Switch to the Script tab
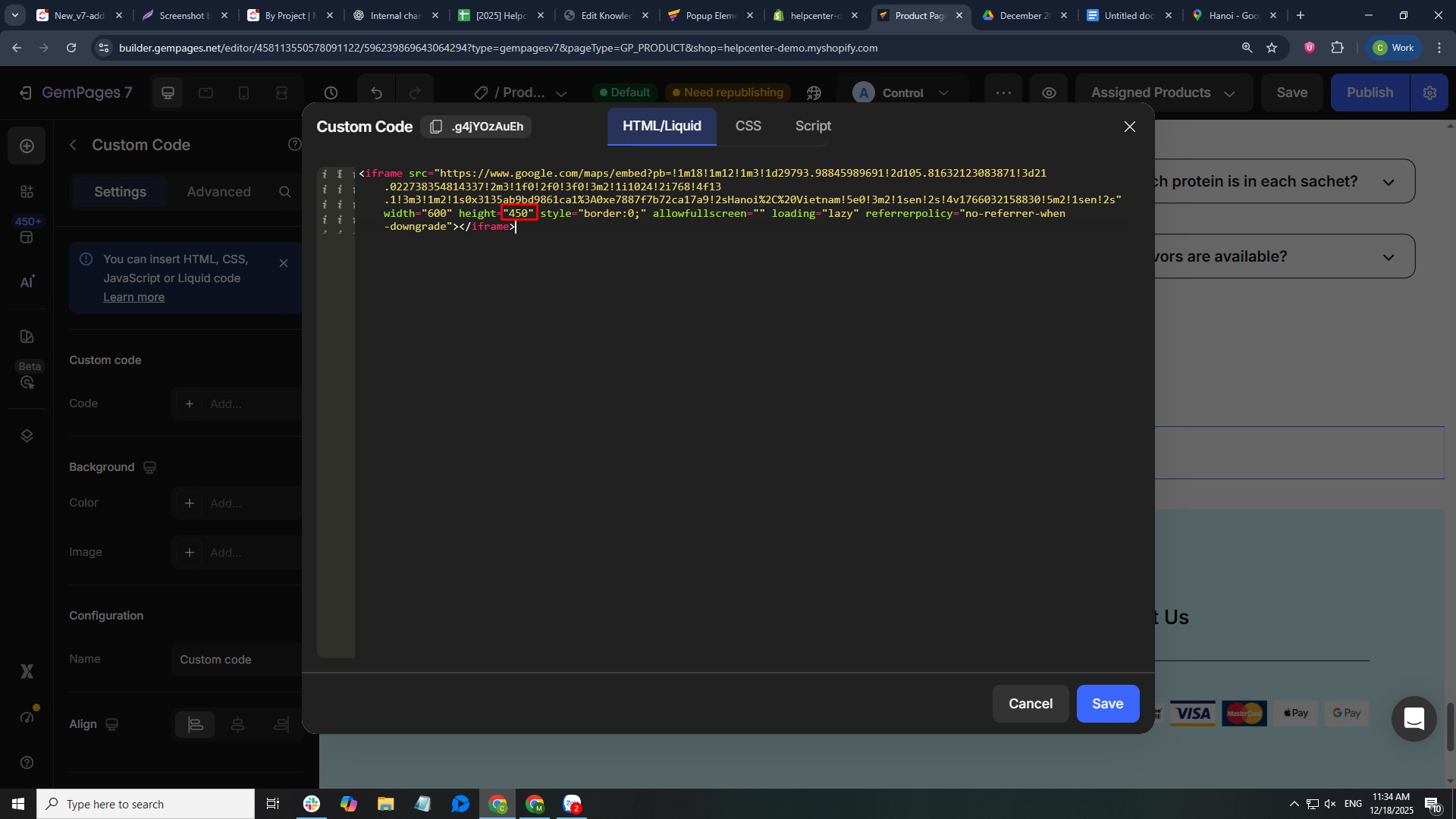Viewport: 1456px width, 819px height. [x=813, y=126]
